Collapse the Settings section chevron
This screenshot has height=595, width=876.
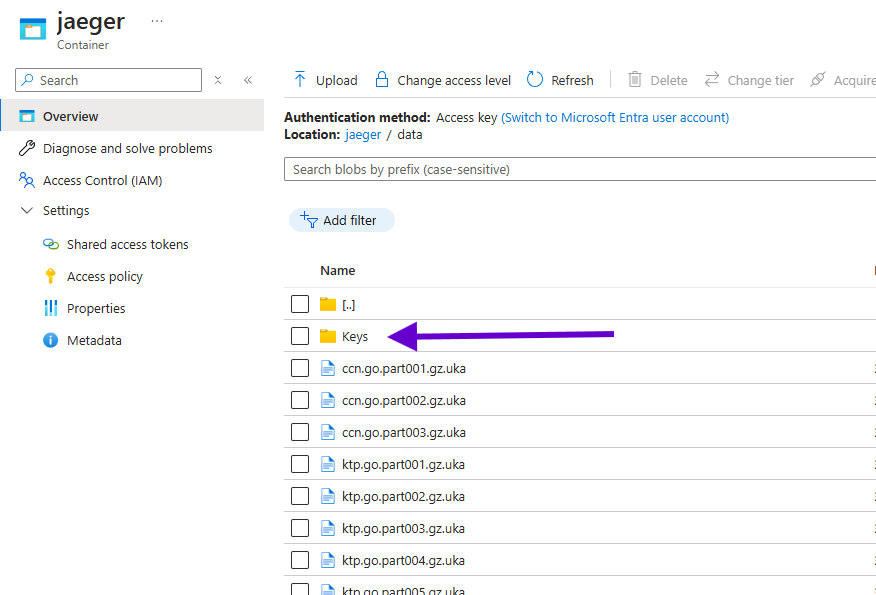(x=27, y=211)
